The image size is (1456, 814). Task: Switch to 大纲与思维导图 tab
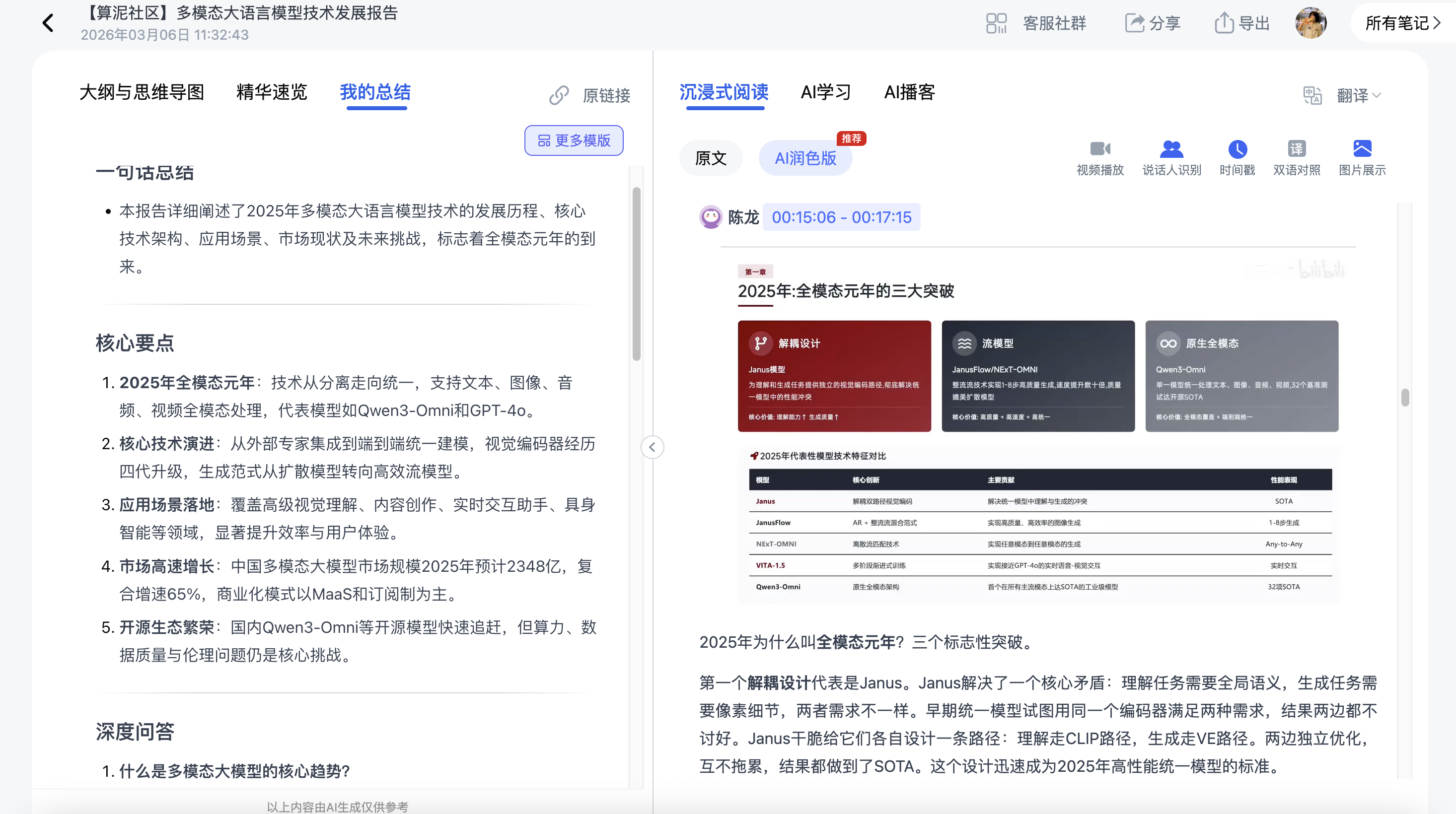click(142, 92)
